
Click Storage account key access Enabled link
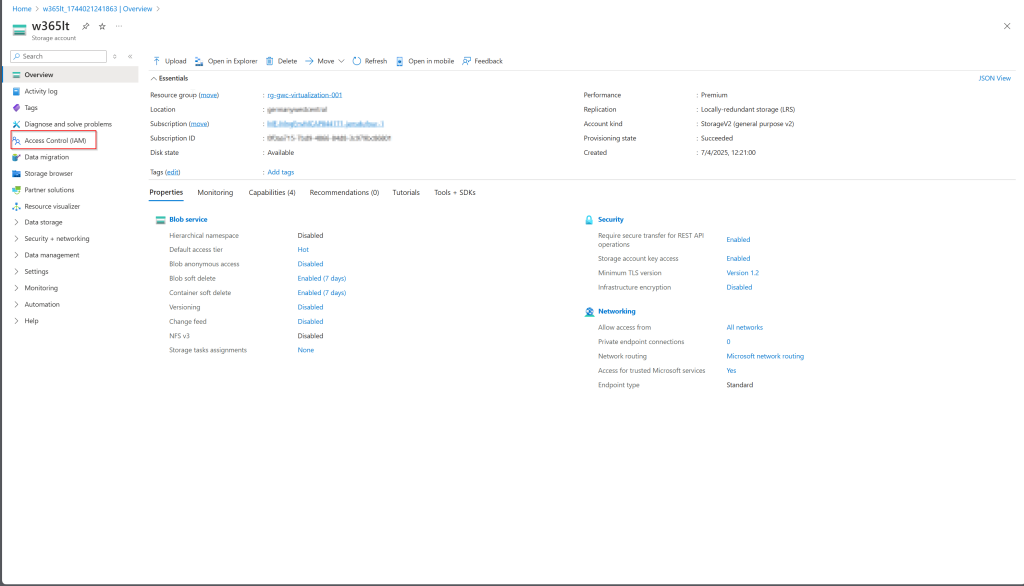(738, 259)
